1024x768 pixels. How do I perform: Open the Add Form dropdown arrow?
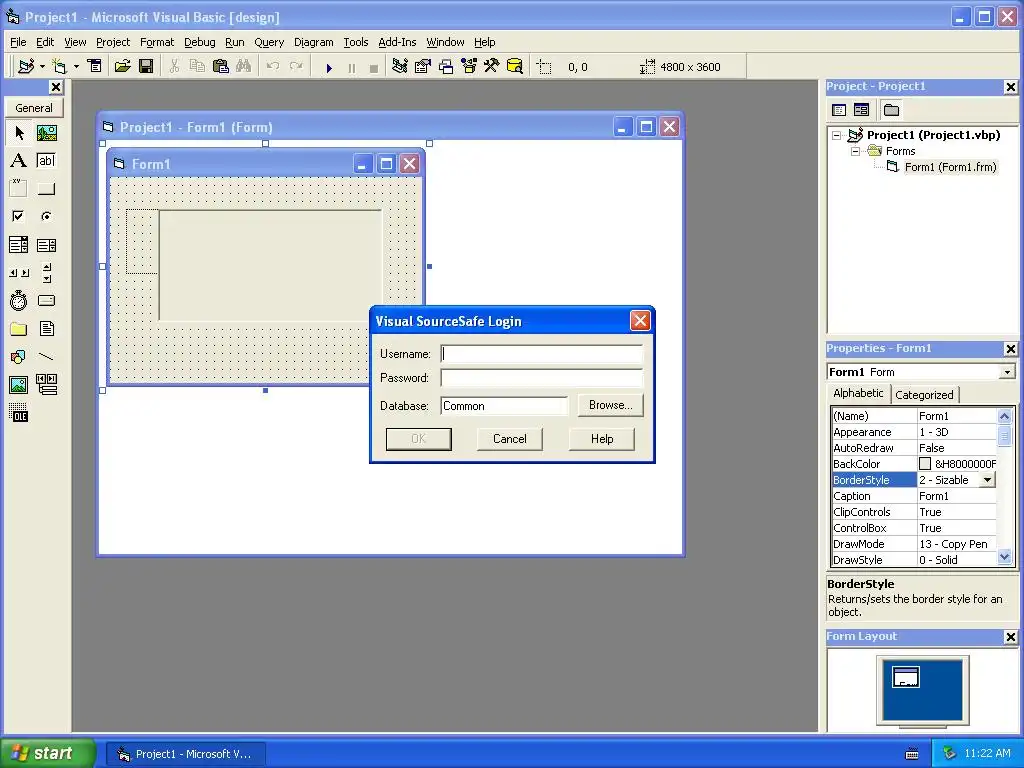(76, 66)
